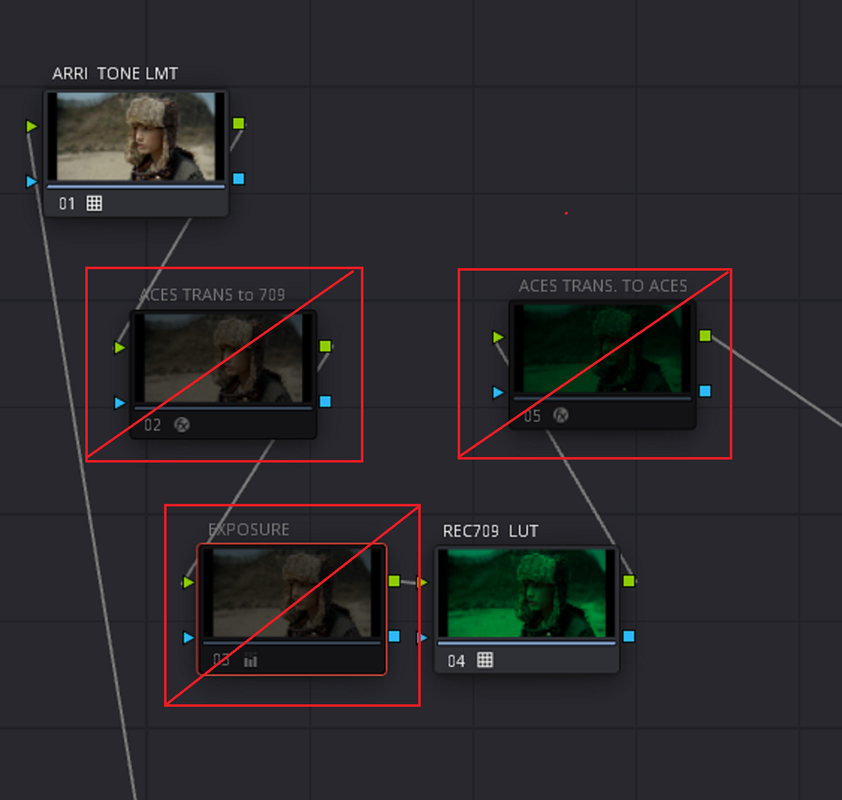This screenshot has width=842, height=800.
Task: Click node number '04'
Action: (456, 661)
